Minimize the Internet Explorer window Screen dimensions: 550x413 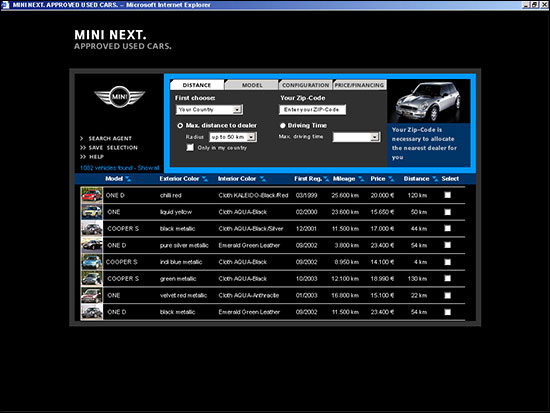pos(526,5)
